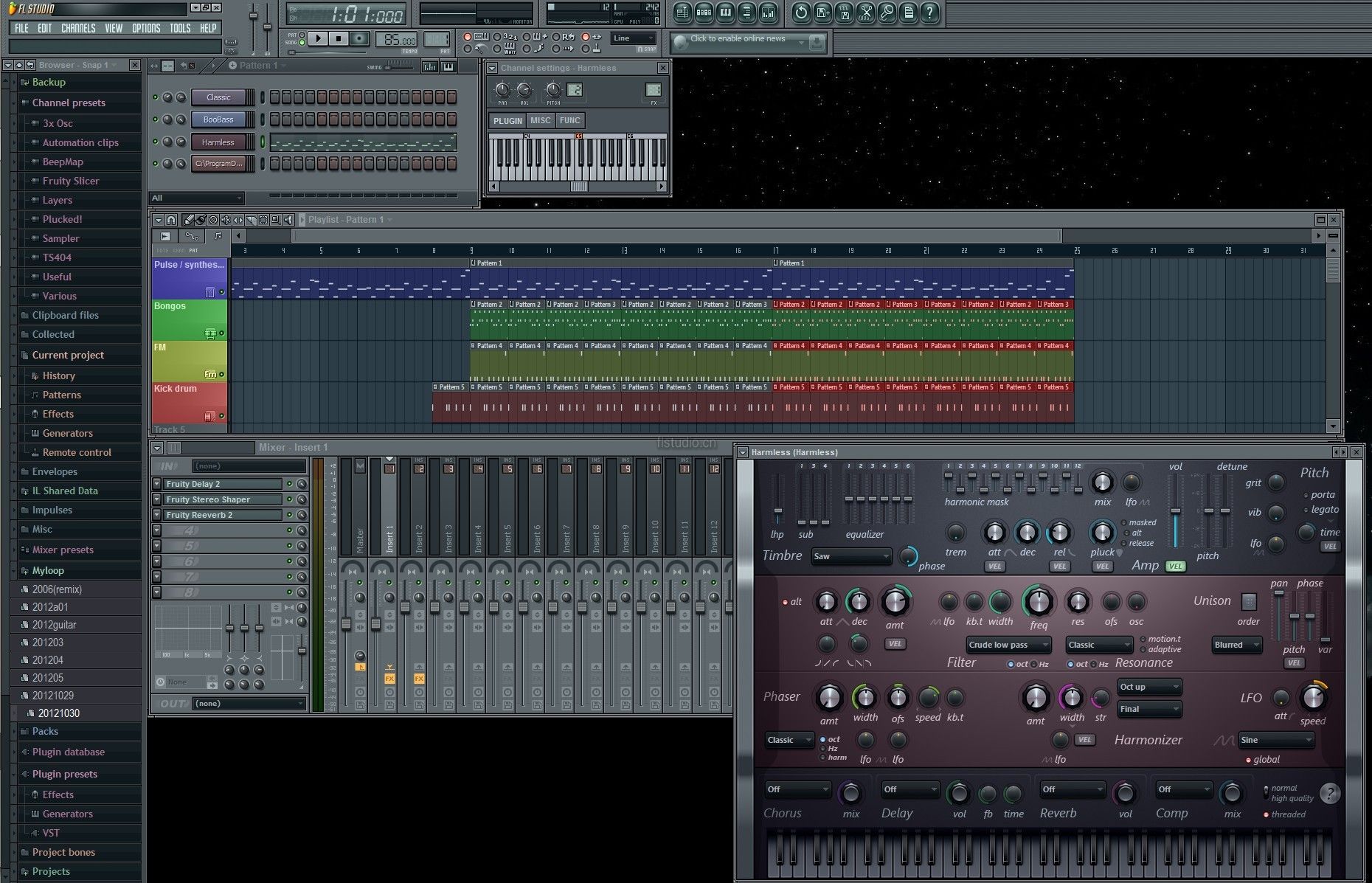Select the delete tool in Playlist toolbar
This screenshot has height=883, width=1372.
point(213,220)
